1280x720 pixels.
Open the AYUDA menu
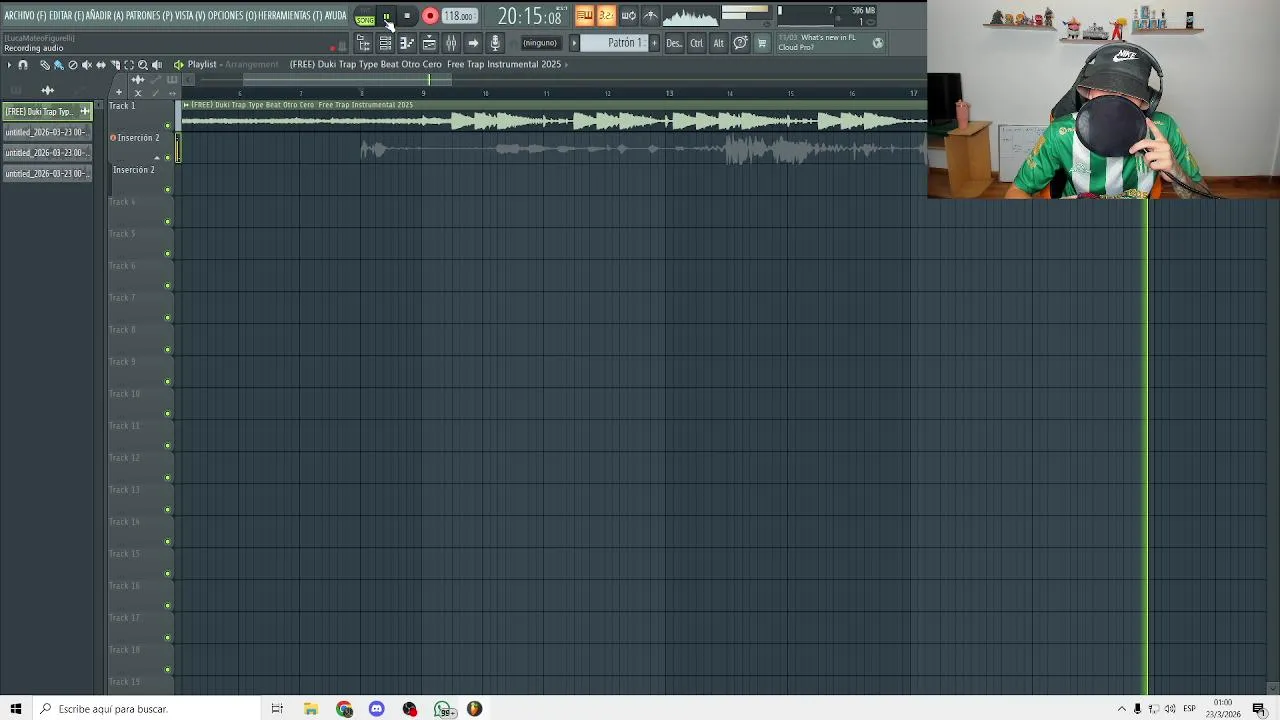click(335, 16)
